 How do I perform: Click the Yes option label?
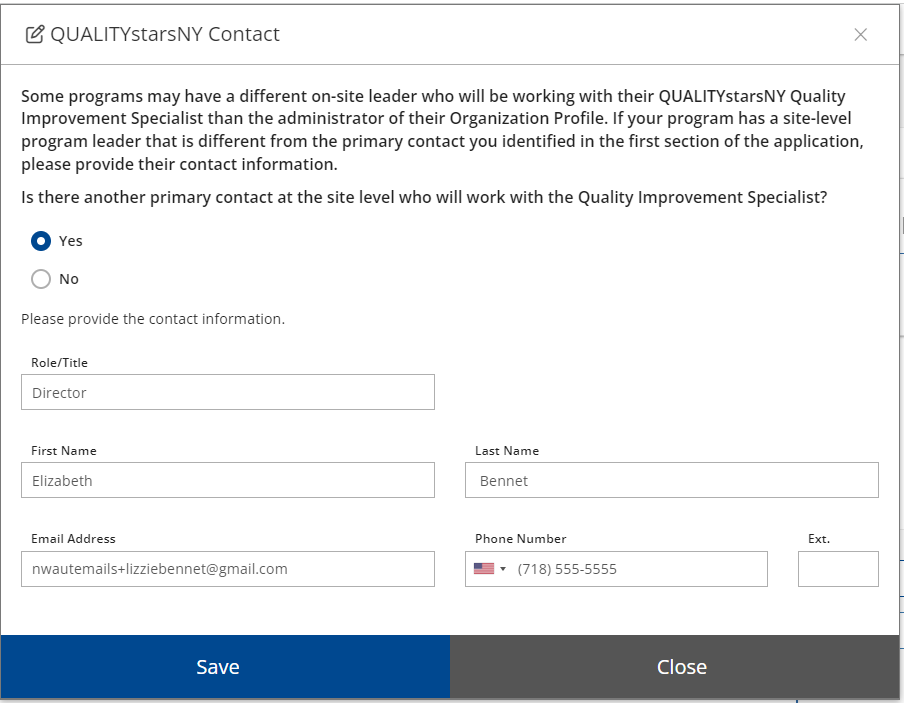coord(71,241)
